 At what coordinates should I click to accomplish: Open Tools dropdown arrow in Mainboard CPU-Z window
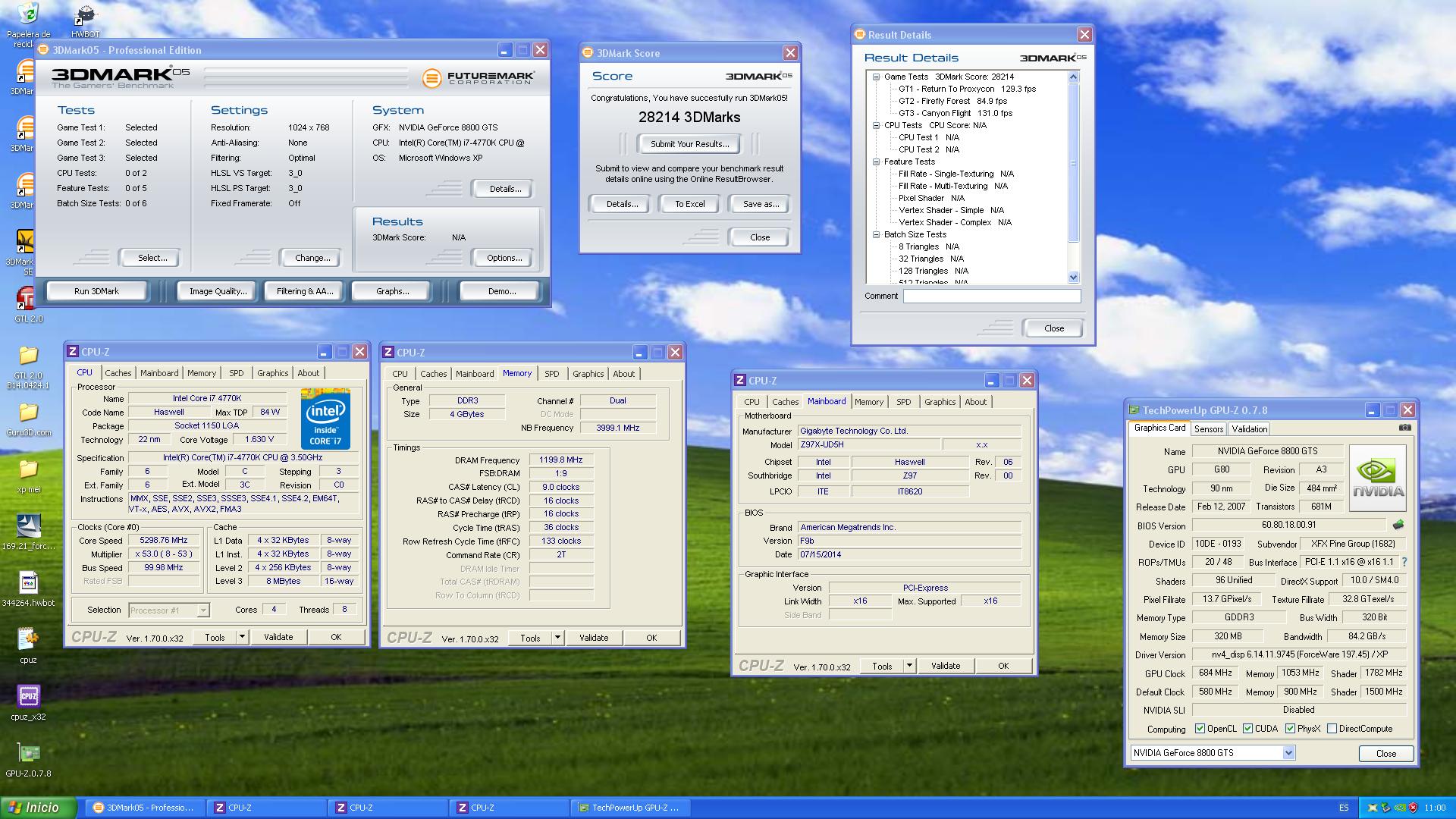tap(909, 666)
